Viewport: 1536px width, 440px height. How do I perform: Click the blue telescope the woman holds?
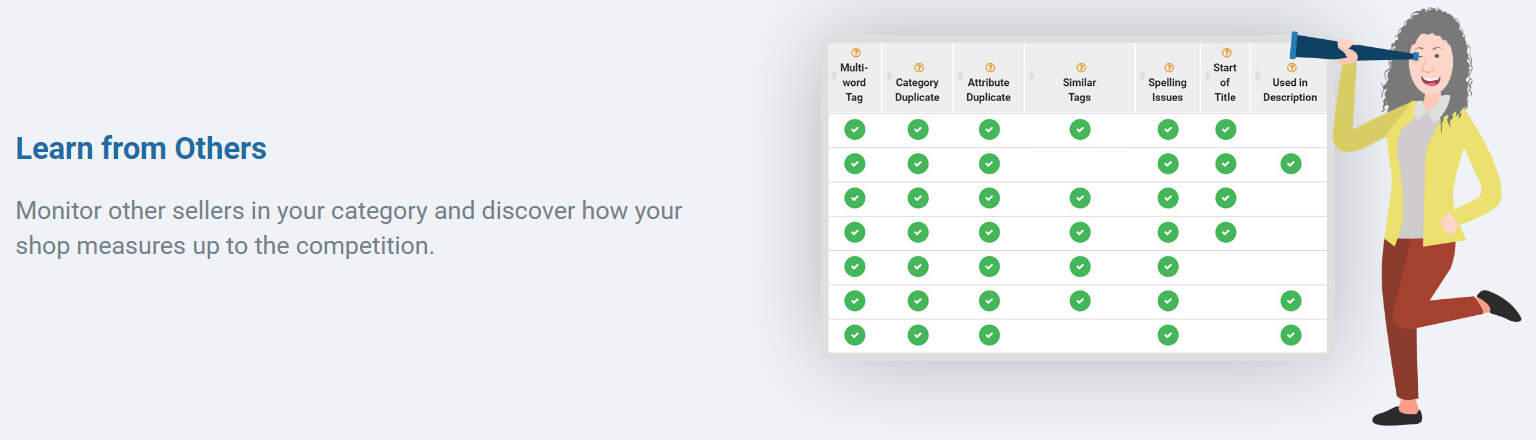[1330, 48]
